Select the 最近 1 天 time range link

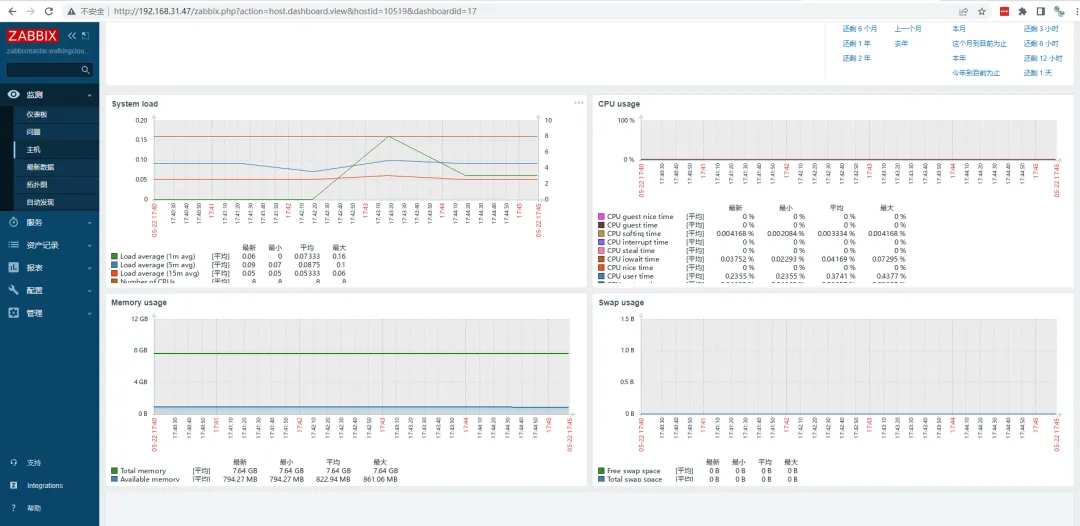tap(1038, 73)
